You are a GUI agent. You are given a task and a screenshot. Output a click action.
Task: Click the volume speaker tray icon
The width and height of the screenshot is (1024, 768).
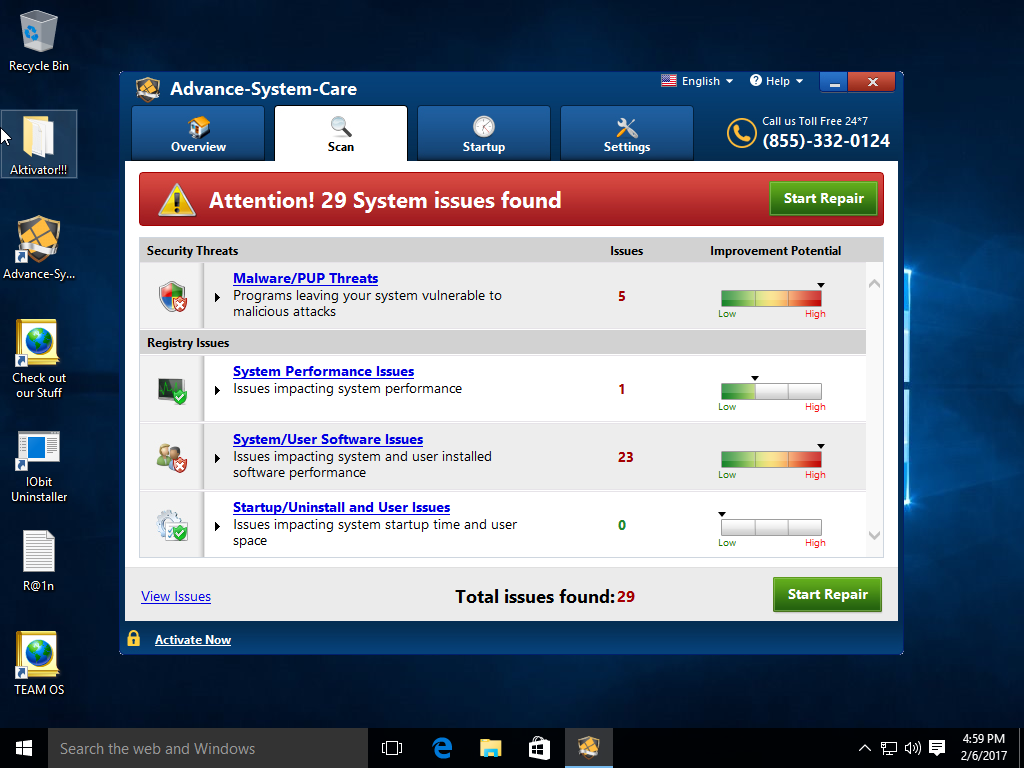[x=912, y=748]
